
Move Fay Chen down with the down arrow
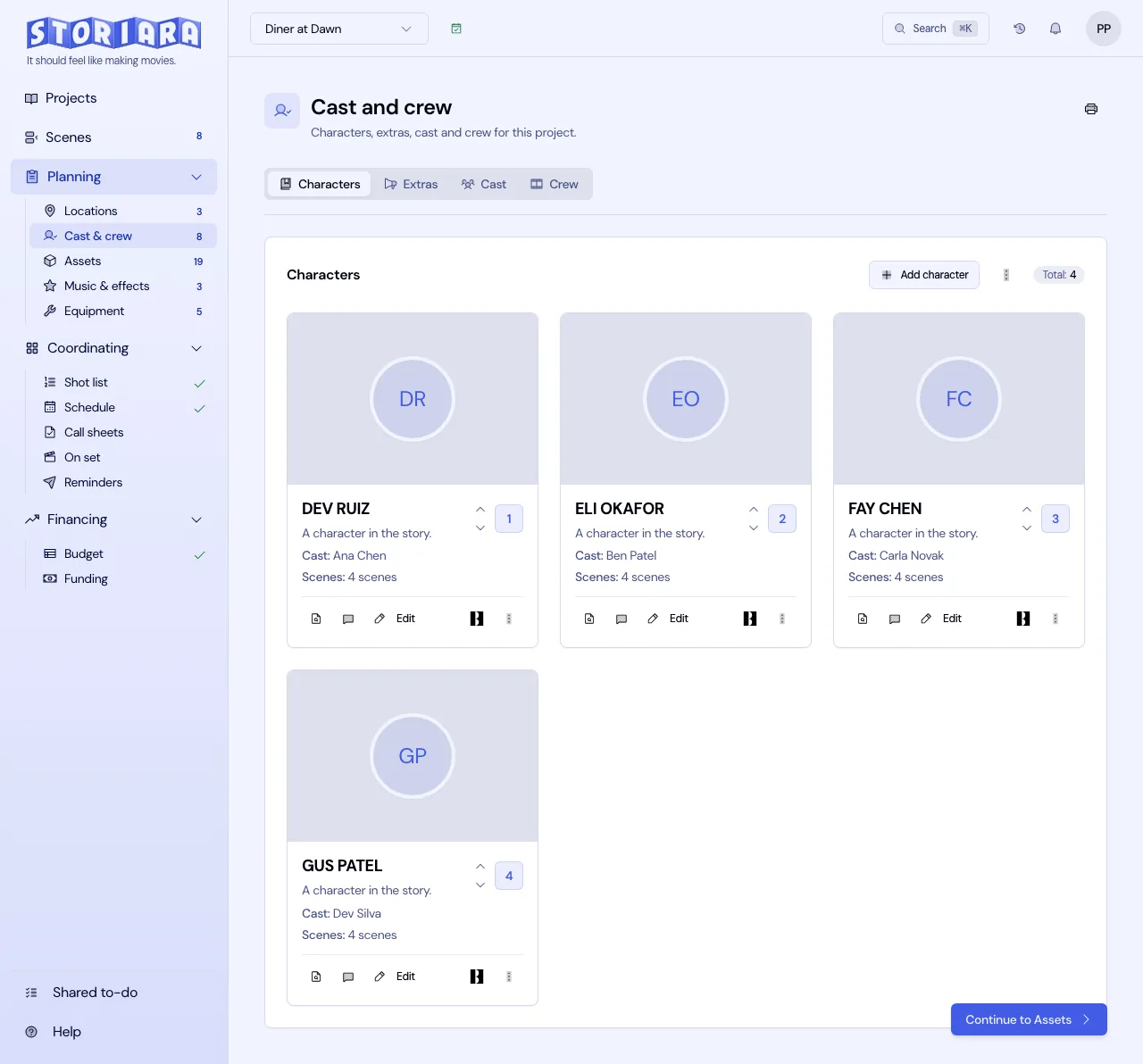[1027, 528]
